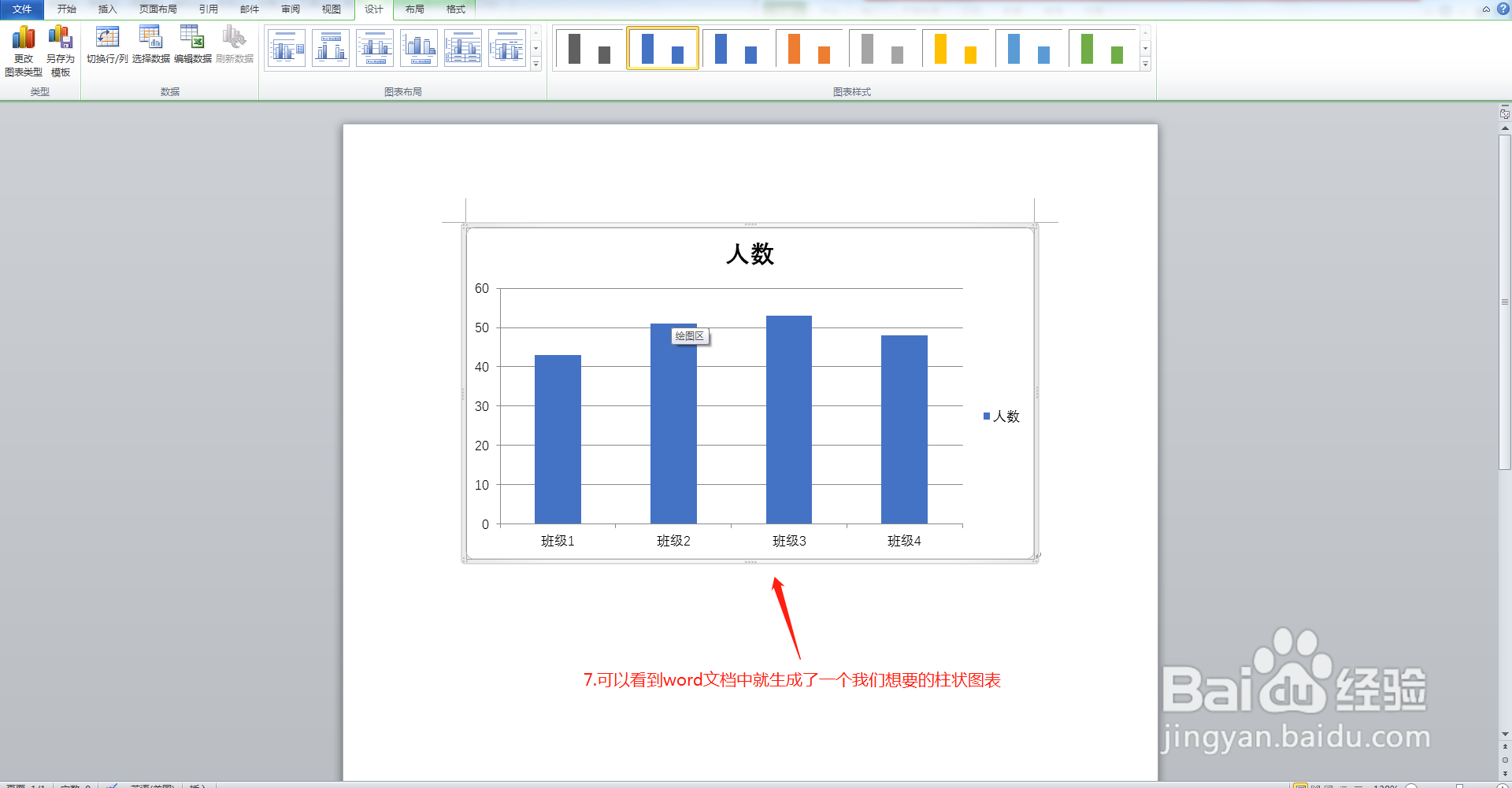
Task: Apply the light blue chart style
Action: [1028, 48]
